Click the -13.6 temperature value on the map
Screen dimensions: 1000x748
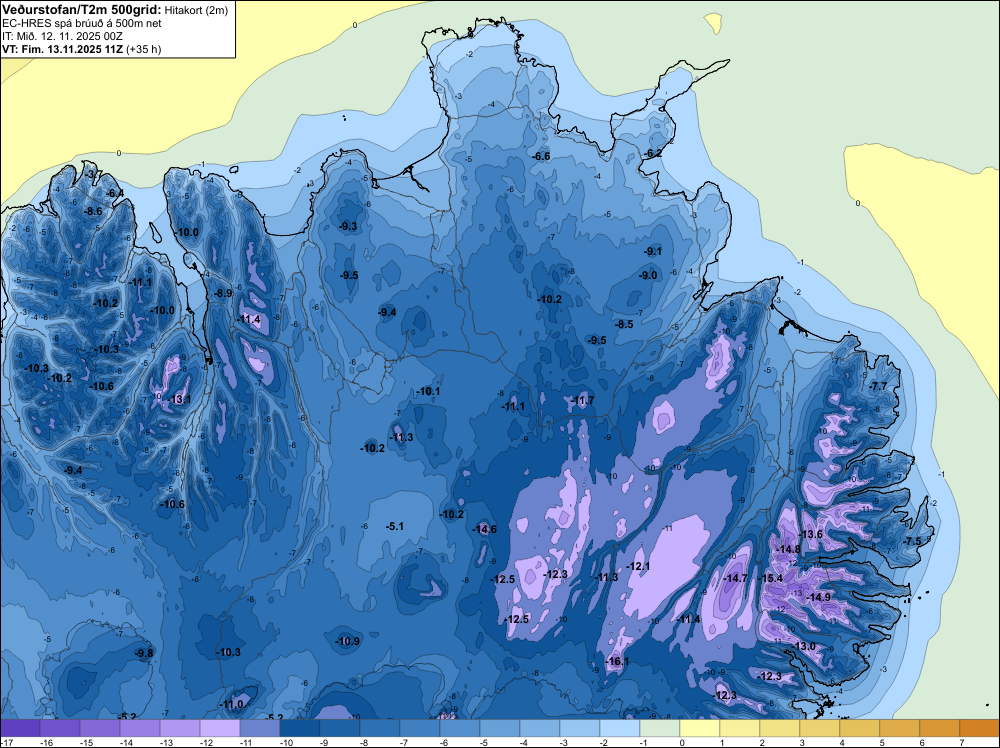point(811,534)
